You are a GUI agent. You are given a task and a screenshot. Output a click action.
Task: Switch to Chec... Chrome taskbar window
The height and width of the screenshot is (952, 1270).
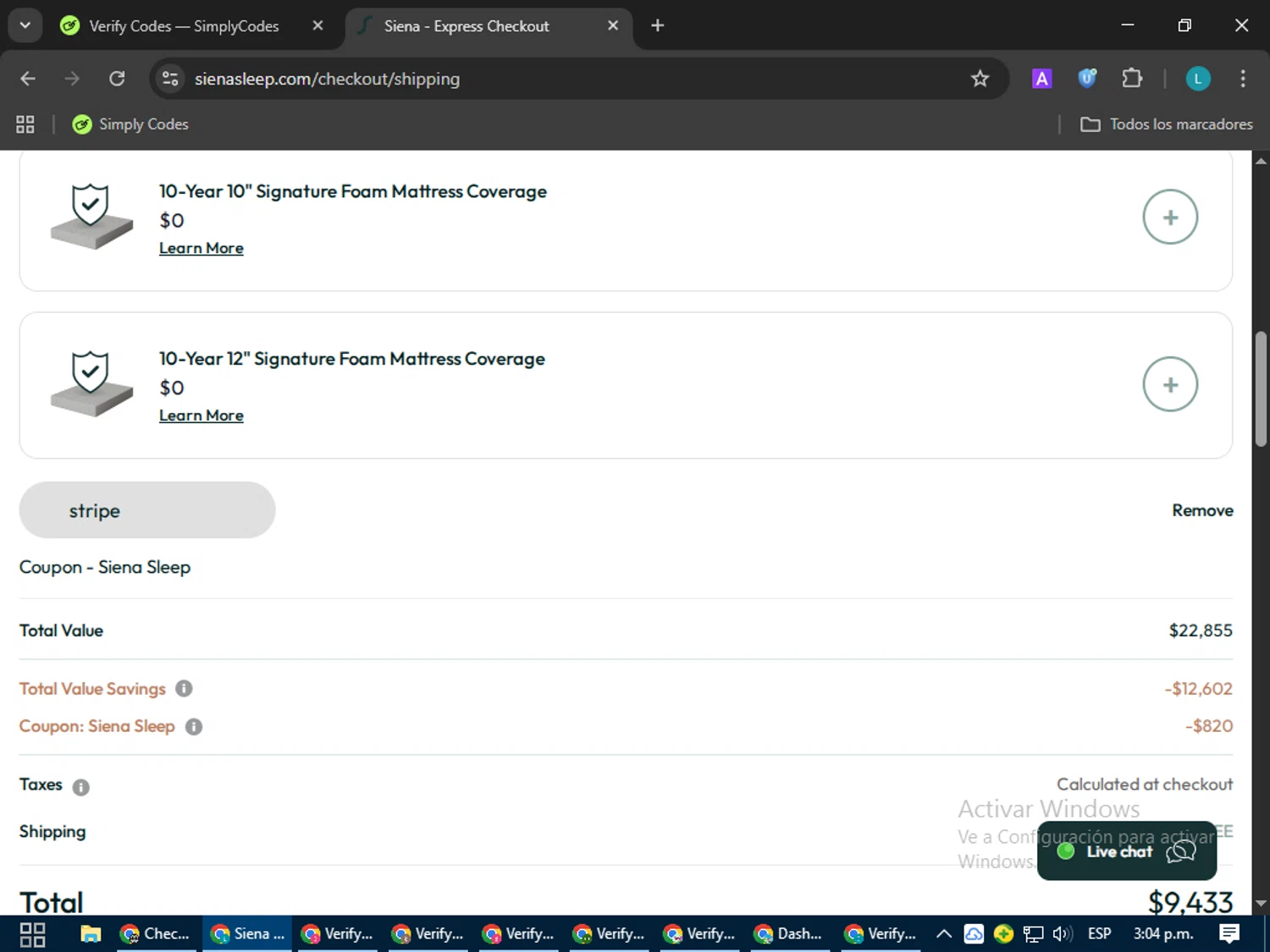point(156,934)
